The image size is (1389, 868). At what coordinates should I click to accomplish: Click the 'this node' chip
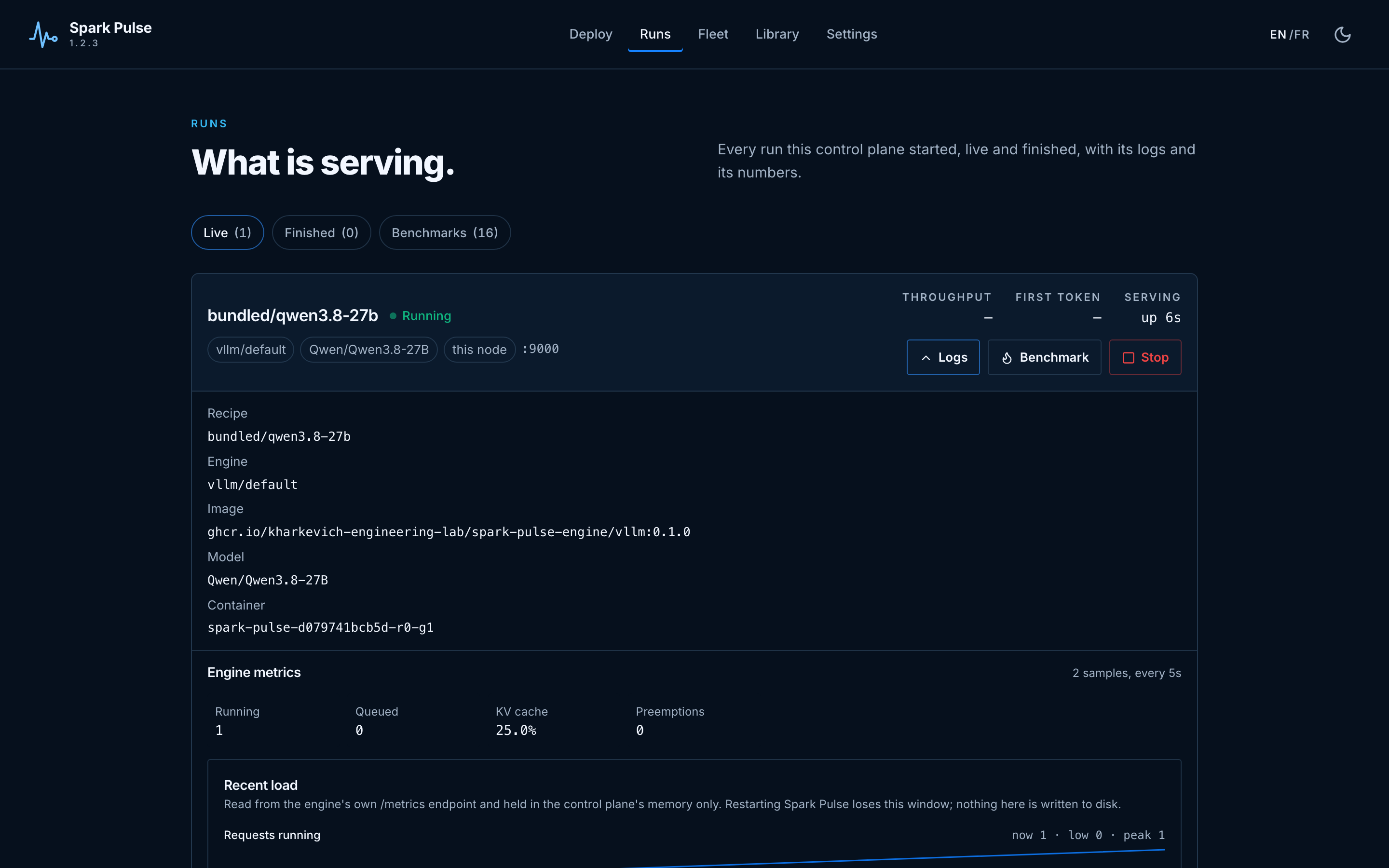(x=479, y=350)
